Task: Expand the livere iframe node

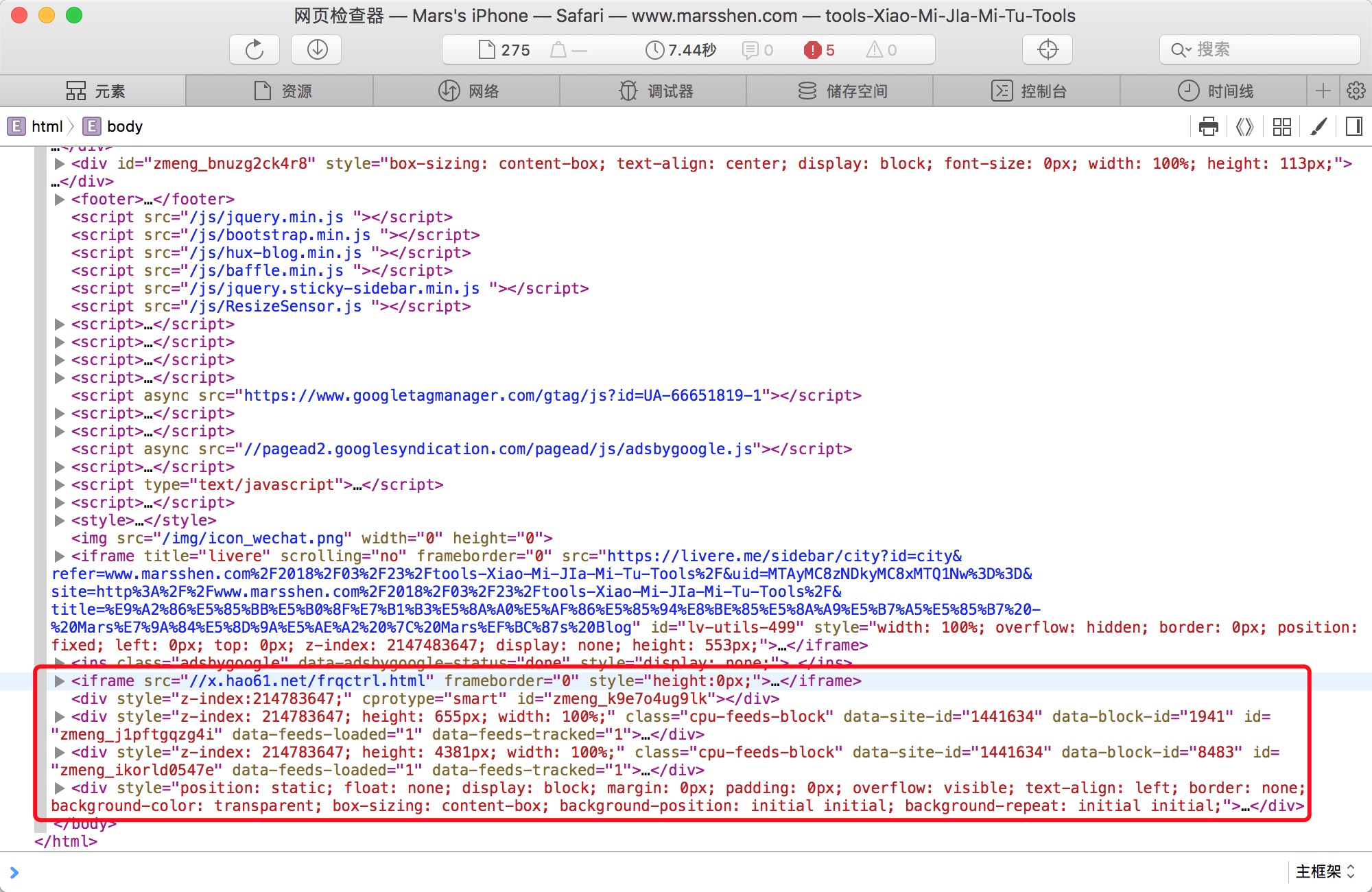Action: (60, 556)
